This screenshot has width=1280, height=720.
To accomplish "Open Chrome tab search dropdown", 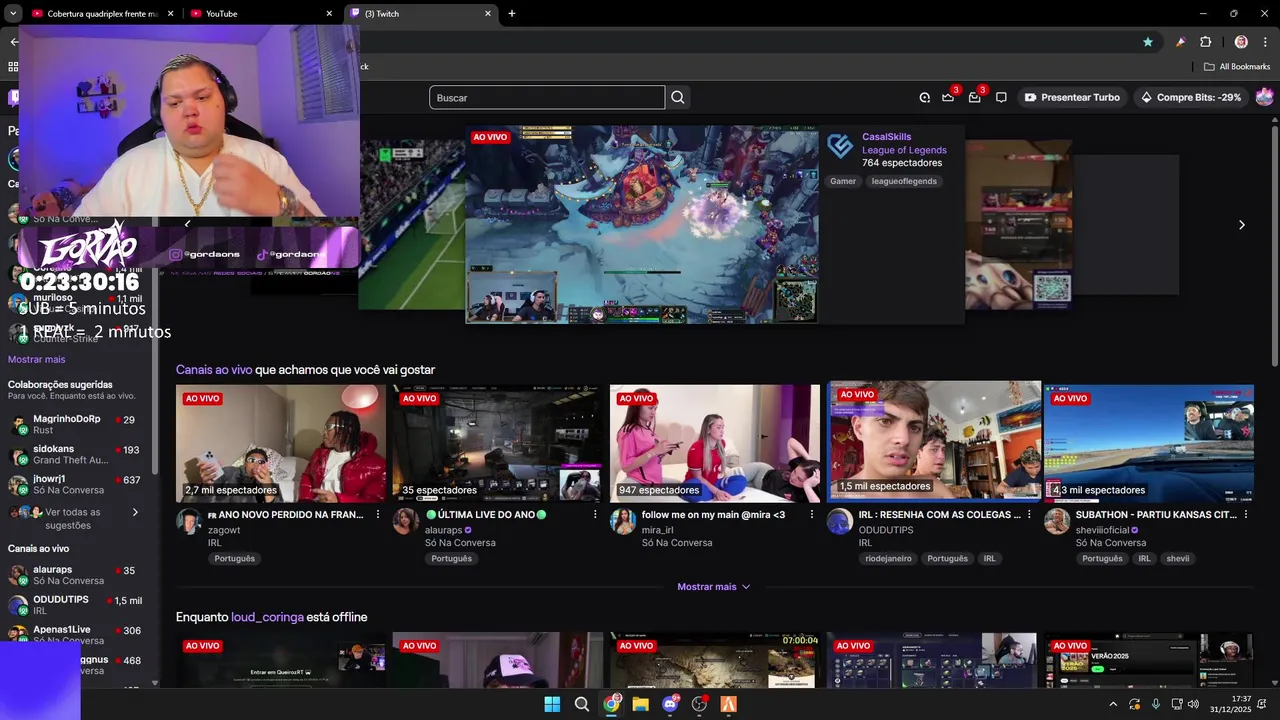I will [13, 13].
